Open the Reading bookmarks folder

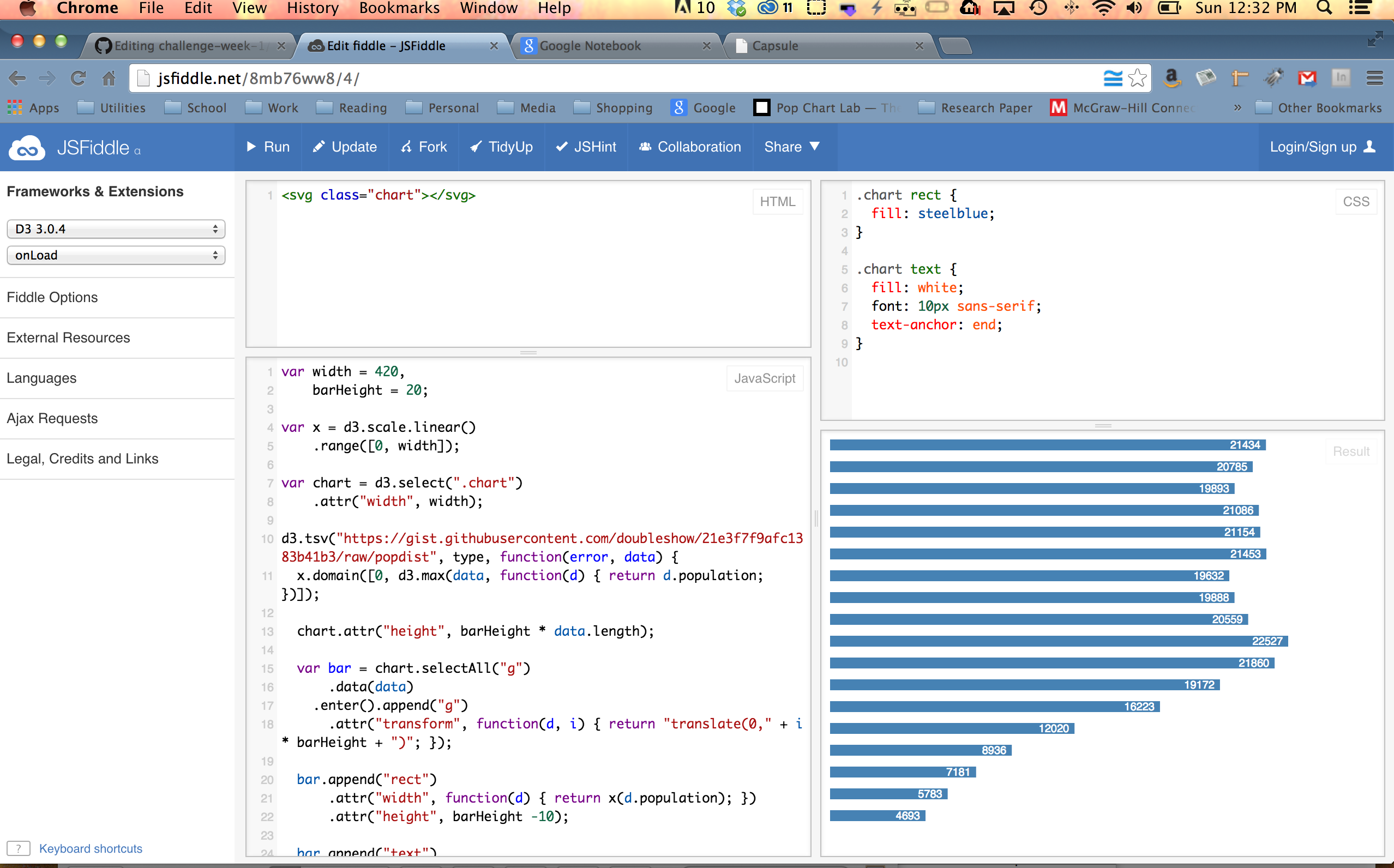(x=351, y=108)
